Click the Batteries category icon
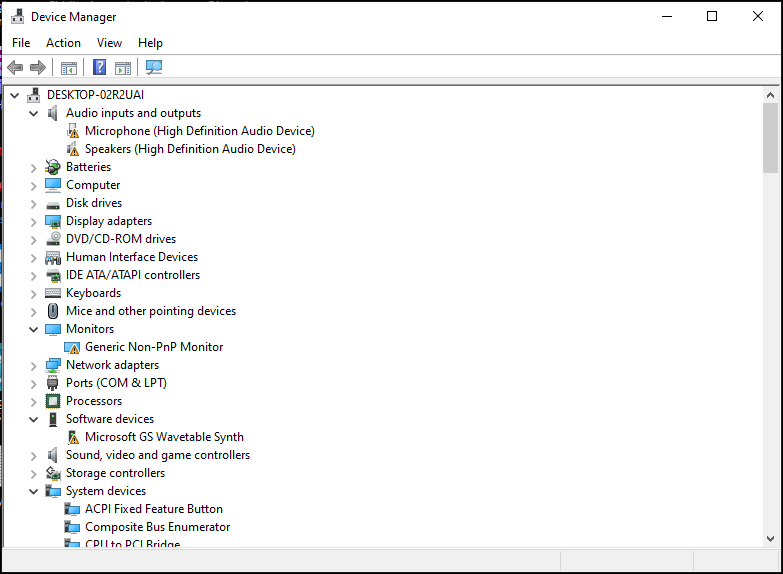The width and height of the screenshot is (783, 574). point(53,167)
